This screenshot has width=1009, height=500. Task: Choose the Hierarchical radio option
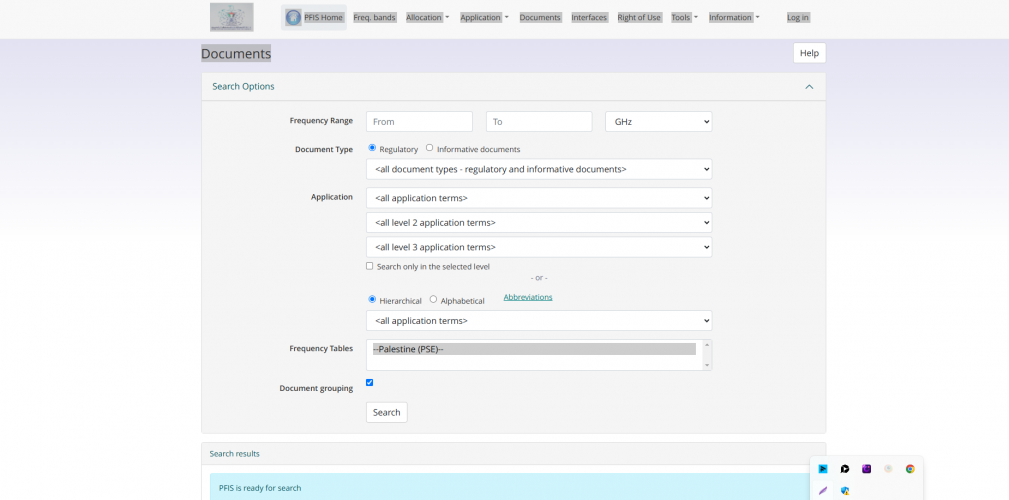pyautogui.click(x=372, y=299)
